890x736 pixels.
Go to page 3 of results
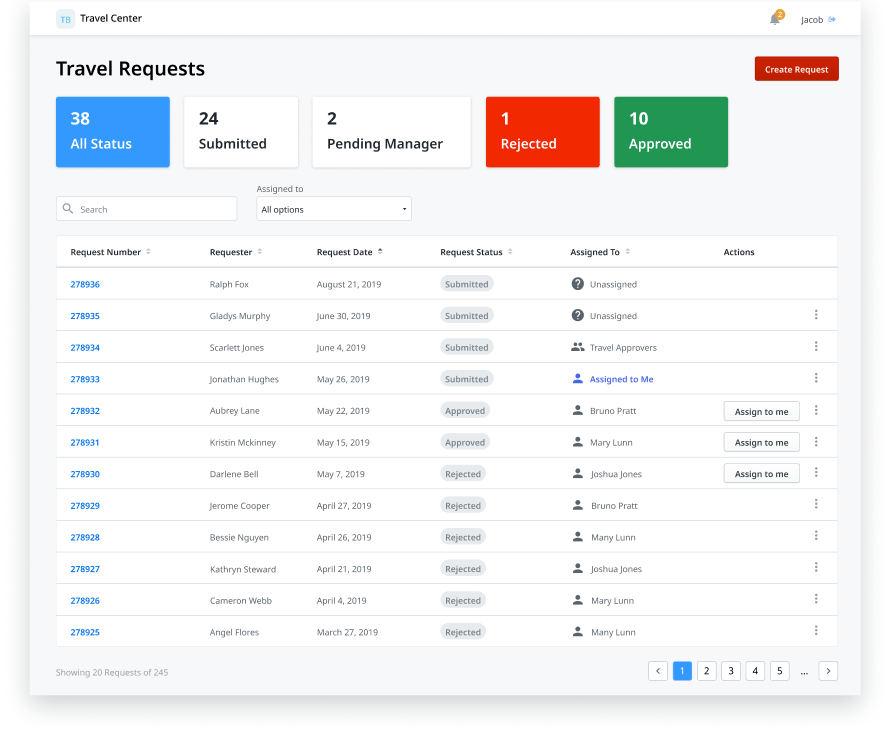[731, 670]
